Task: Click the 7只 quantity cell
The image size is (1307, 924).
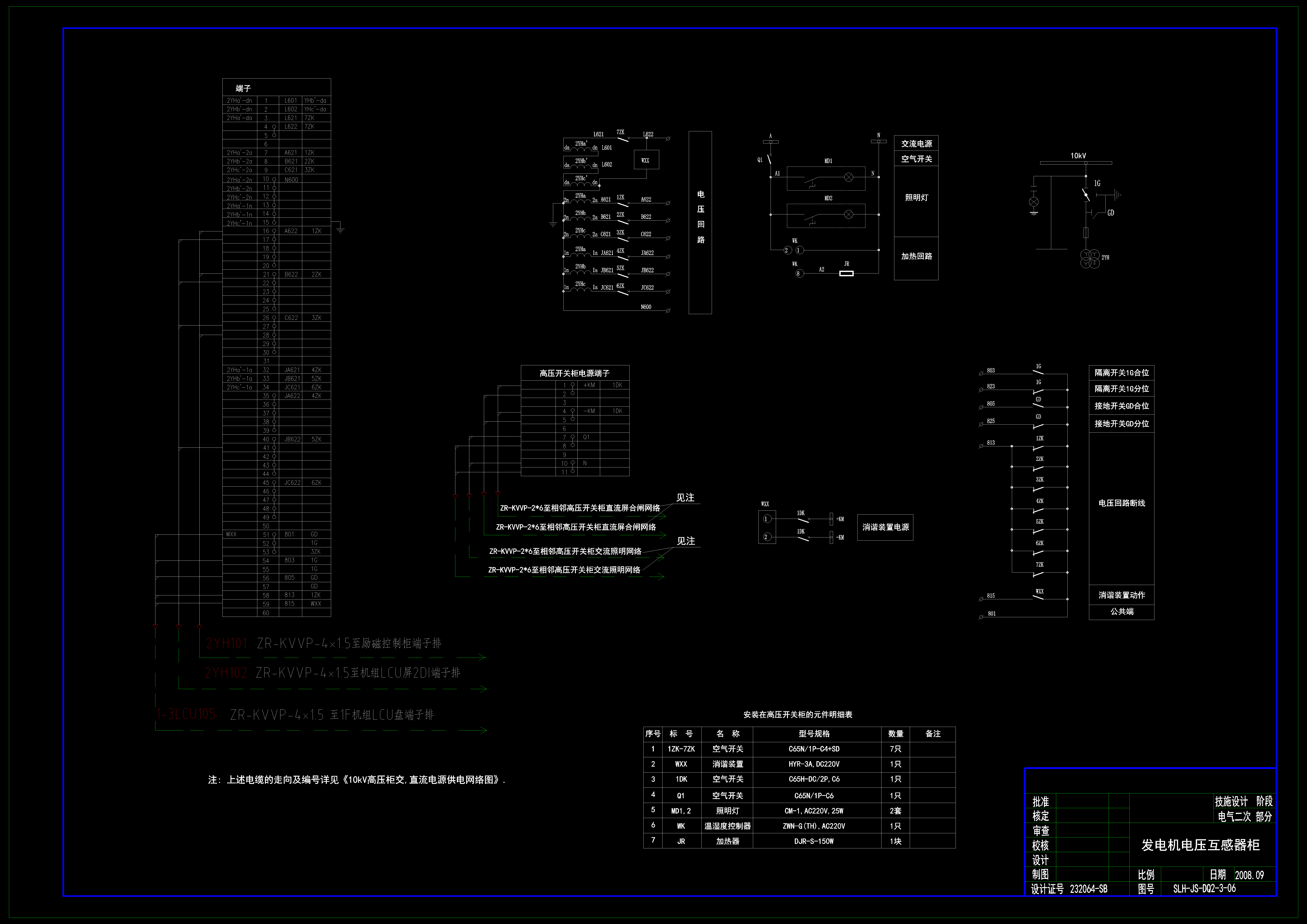Action: [895, 749]
